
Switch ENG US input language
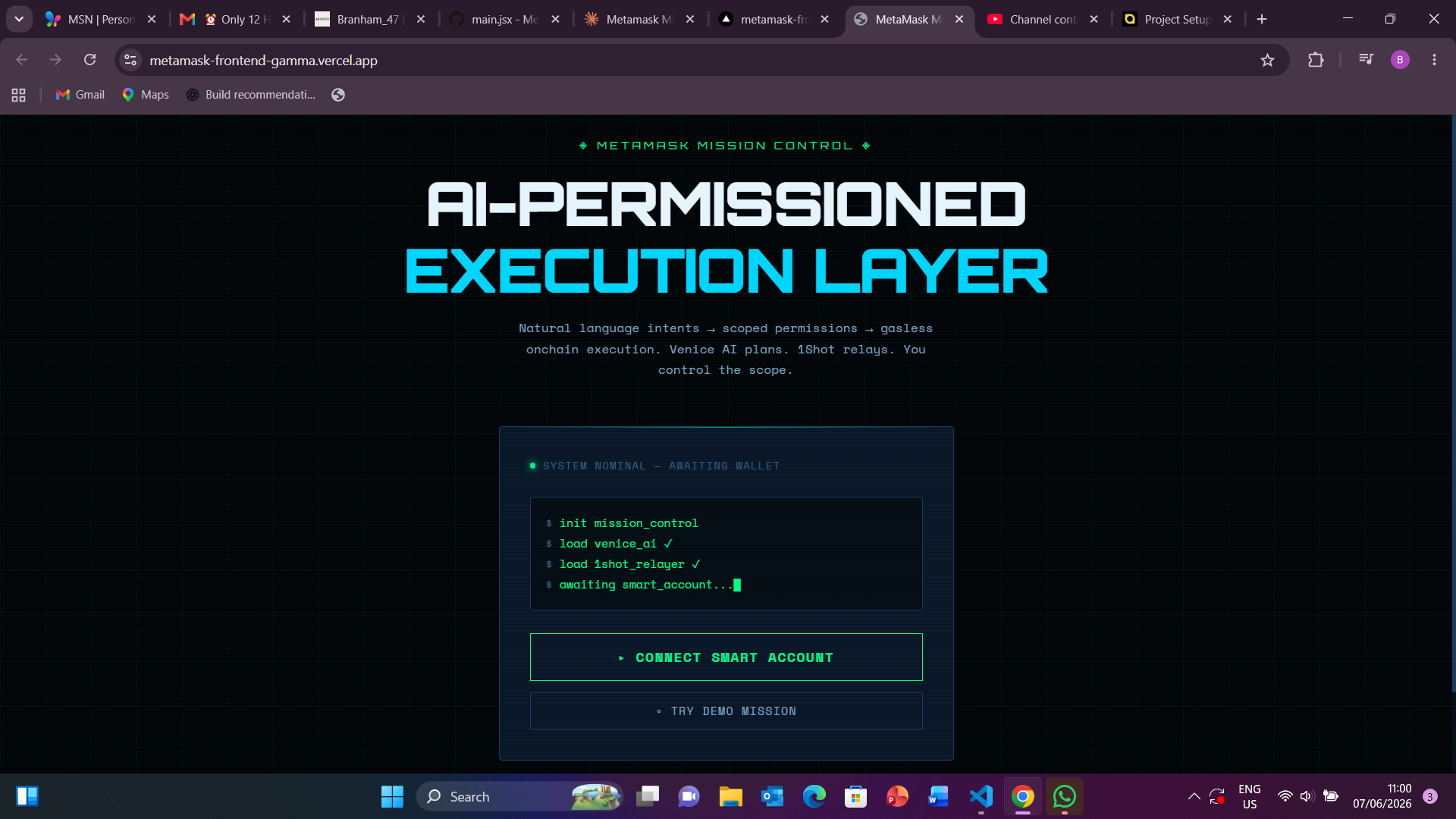pos(1250,796)
